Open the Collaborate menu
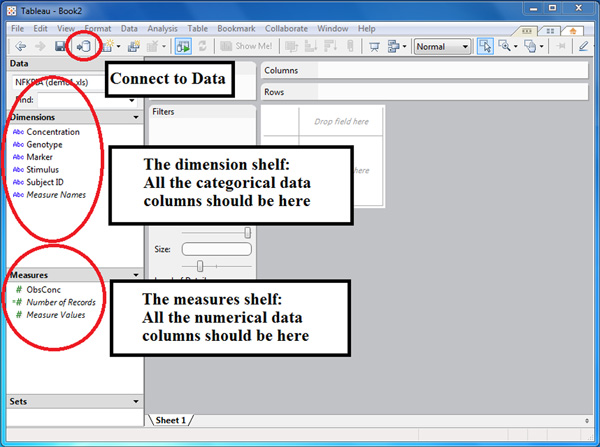 [x=286, y=29]
